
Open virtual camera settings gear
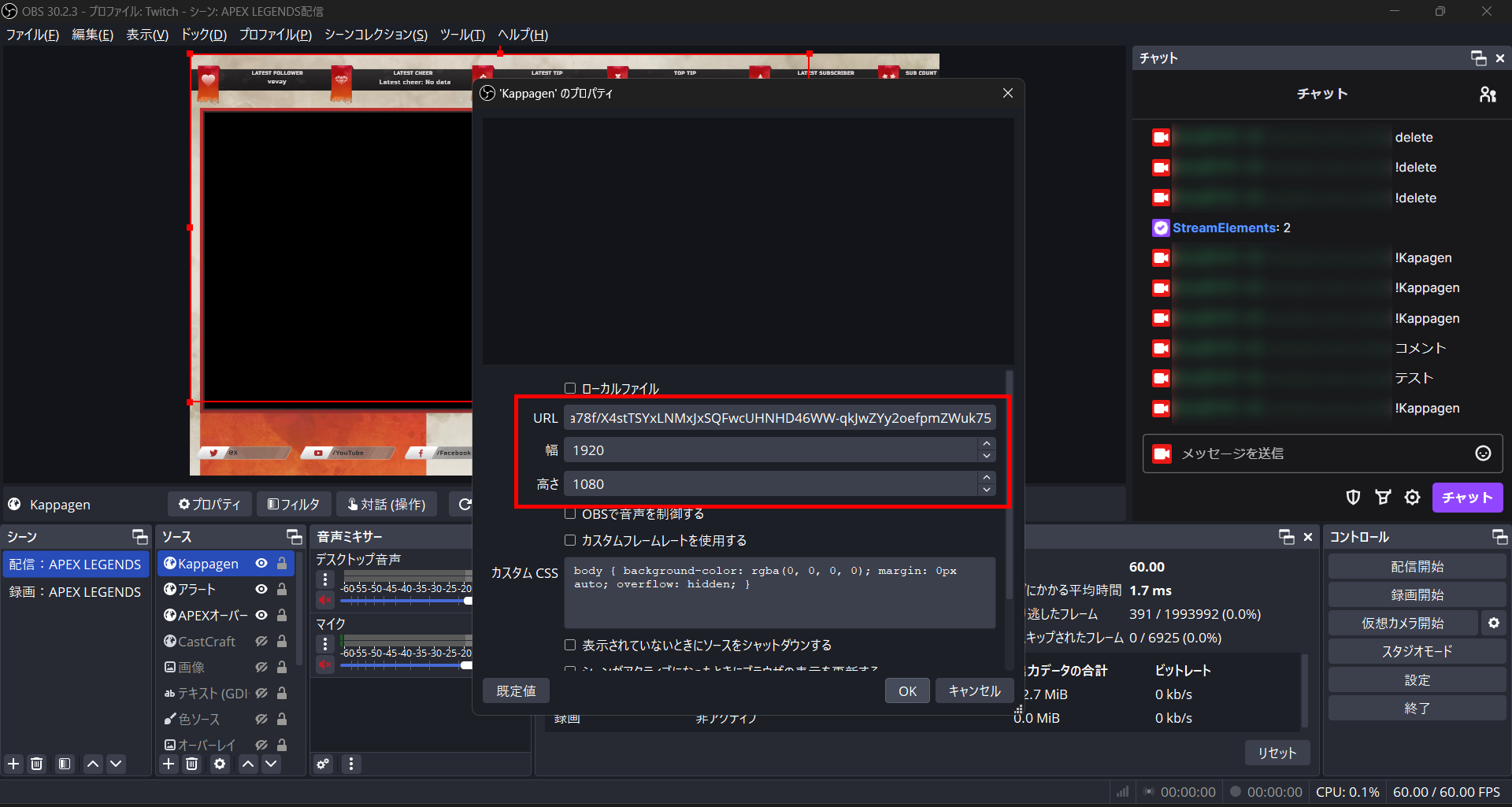(x=1494, y=624)
